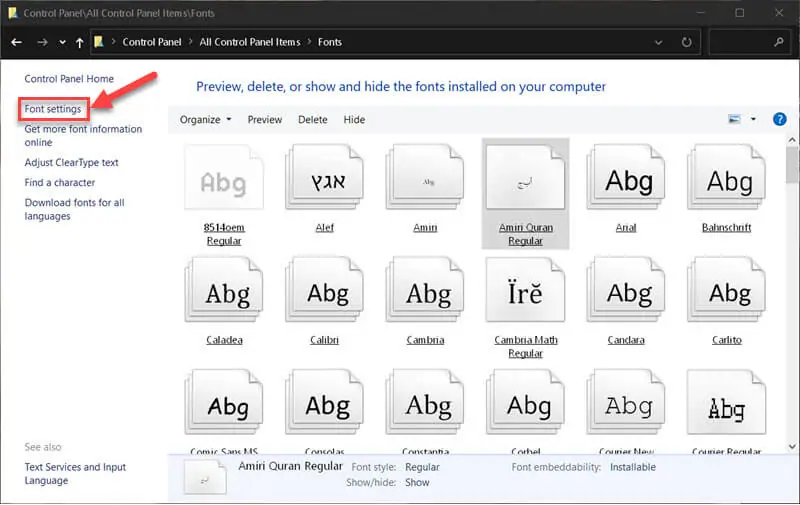Screen dimensions: 800x505
Task: Open Find a character link
Action: [x=60, y=182]
